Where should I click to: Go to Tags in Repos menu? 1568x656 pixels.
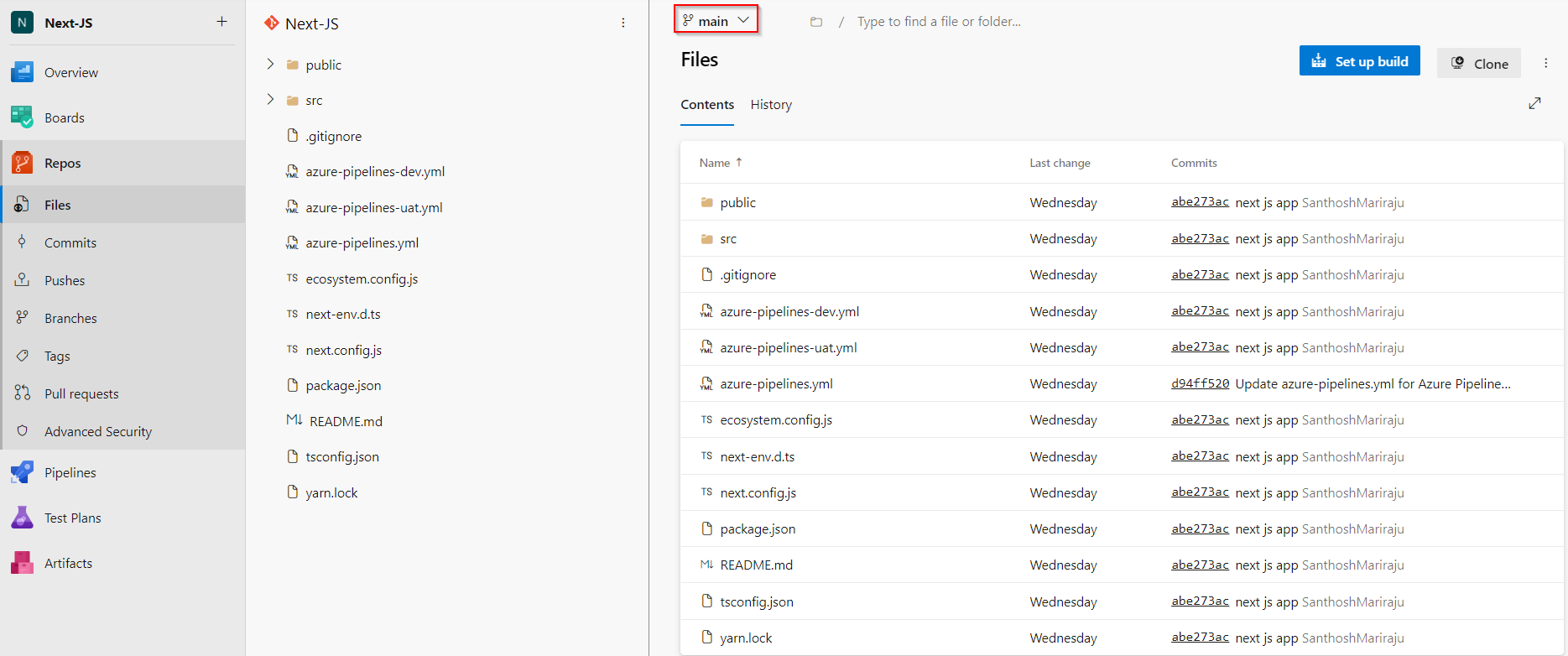(57, 356)
